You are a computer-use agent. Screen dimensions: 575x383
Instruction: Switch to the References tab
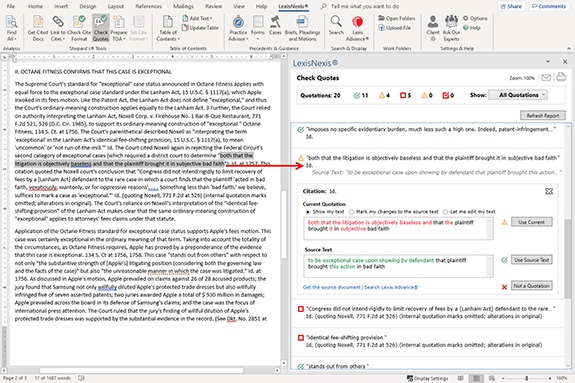[148, 6]
